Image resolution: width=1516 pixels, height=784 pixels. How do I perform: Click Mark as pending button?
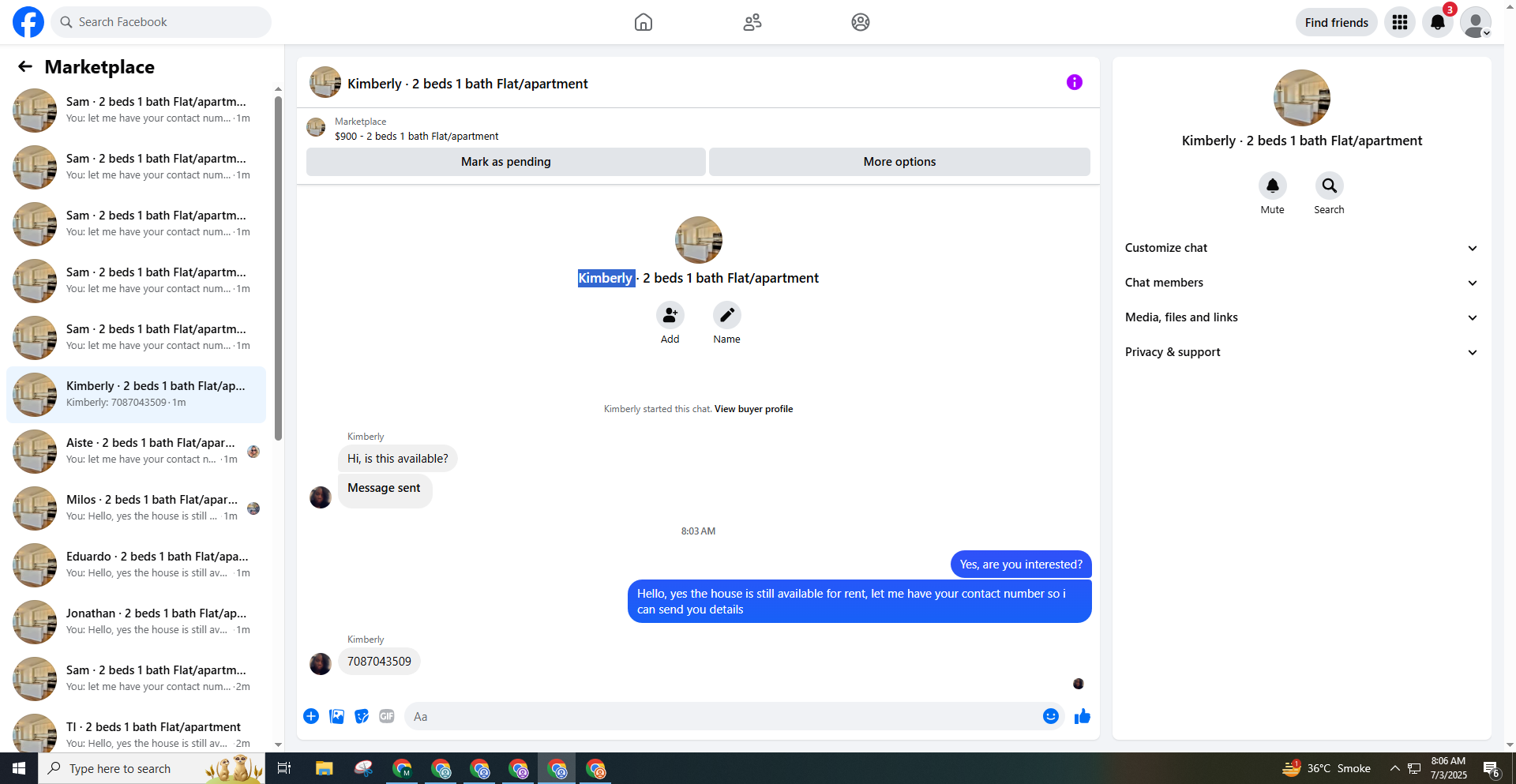point(506,162)
